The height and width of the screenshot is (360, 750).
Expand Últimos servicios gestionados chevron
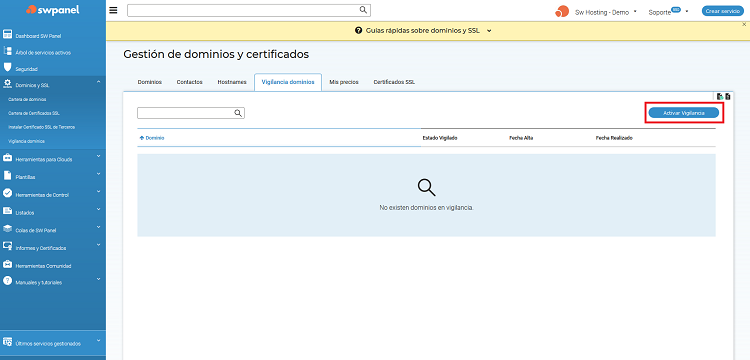click(99, 340)
